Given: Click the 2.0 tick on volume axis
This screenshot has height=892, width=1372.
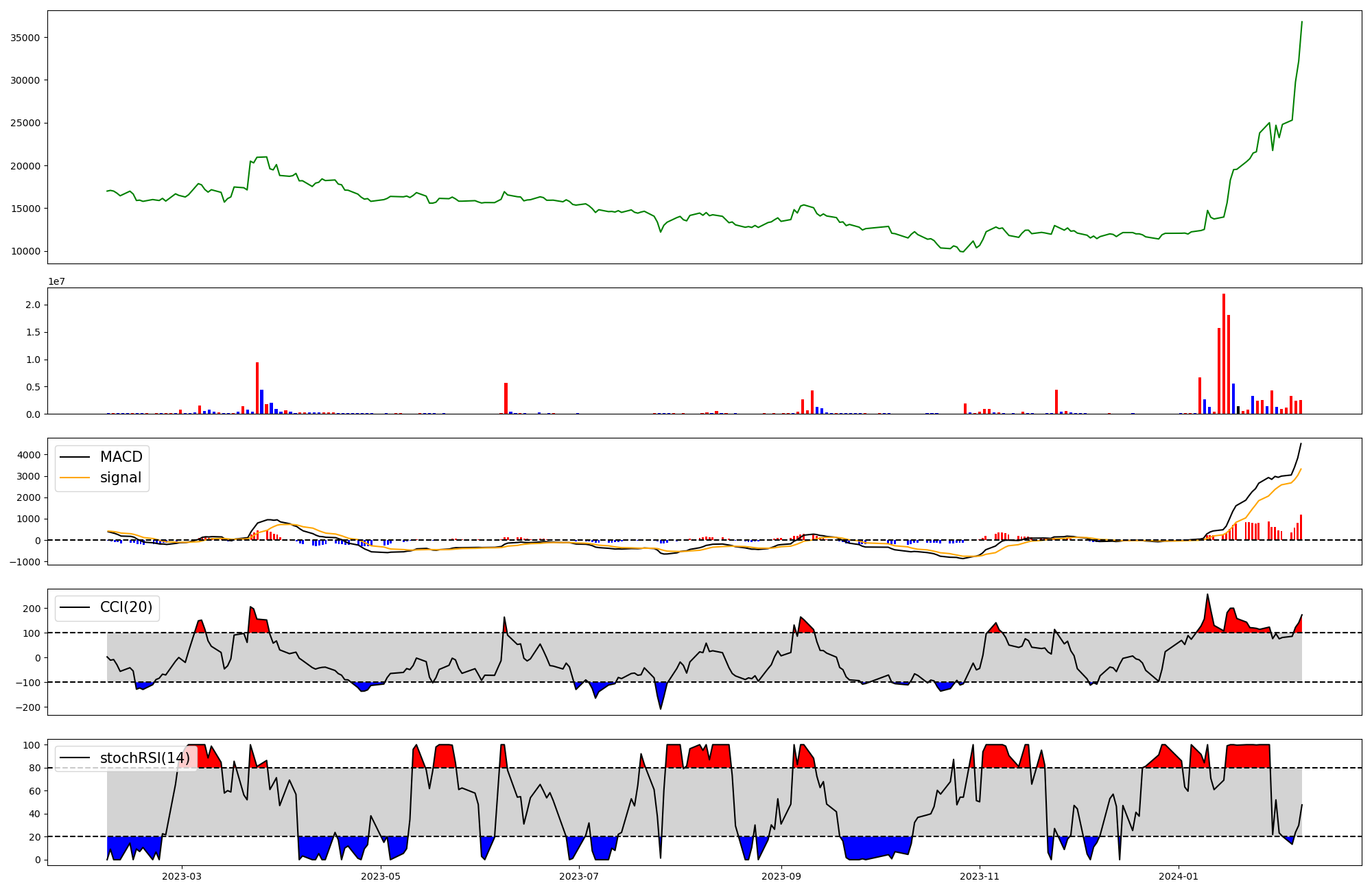Looking at the screenshot, I should tap(33, 305).
